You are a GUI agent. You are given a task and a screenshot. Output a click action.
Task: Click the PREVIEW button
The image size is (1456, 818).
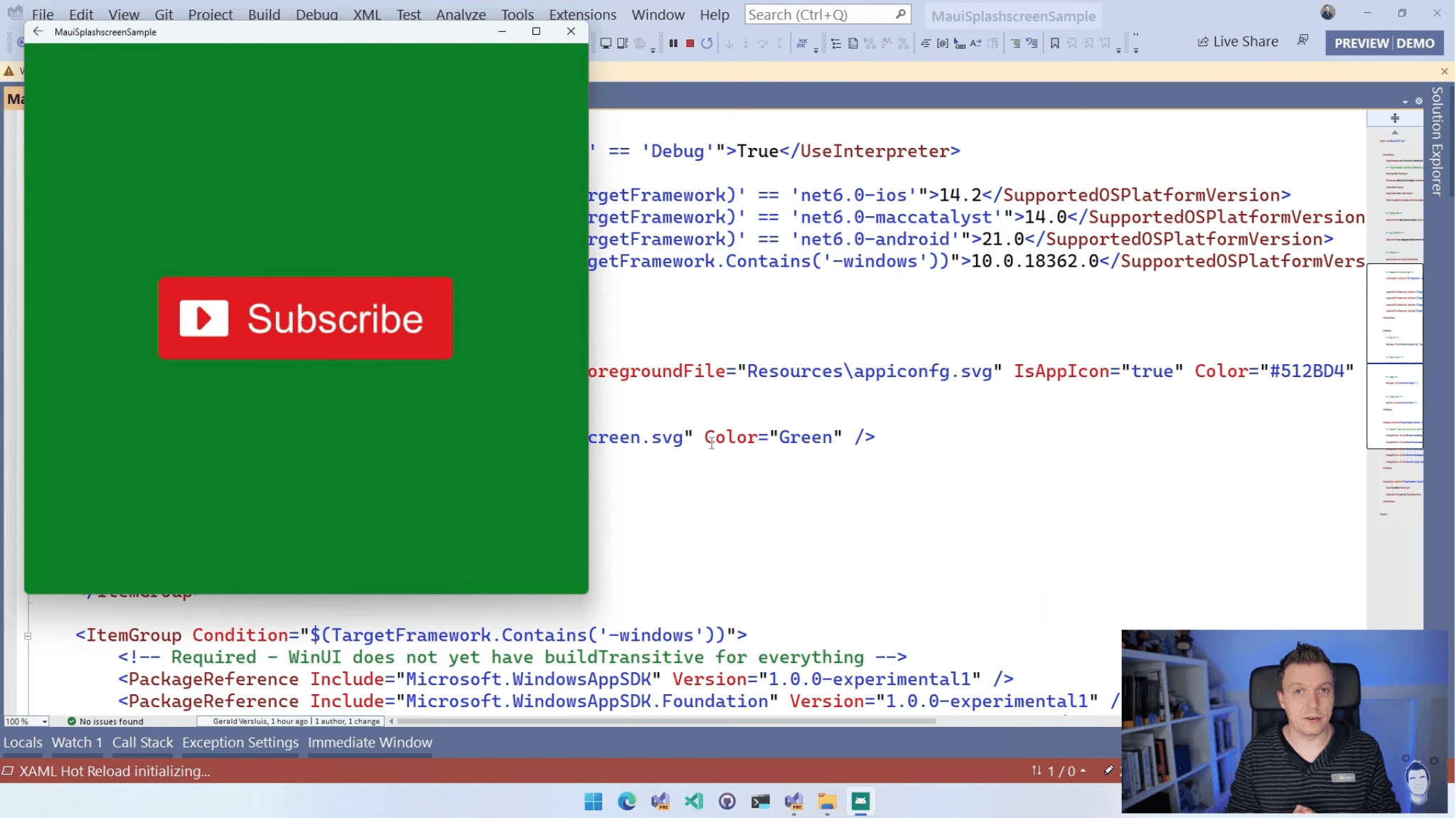coord(1361,42)
